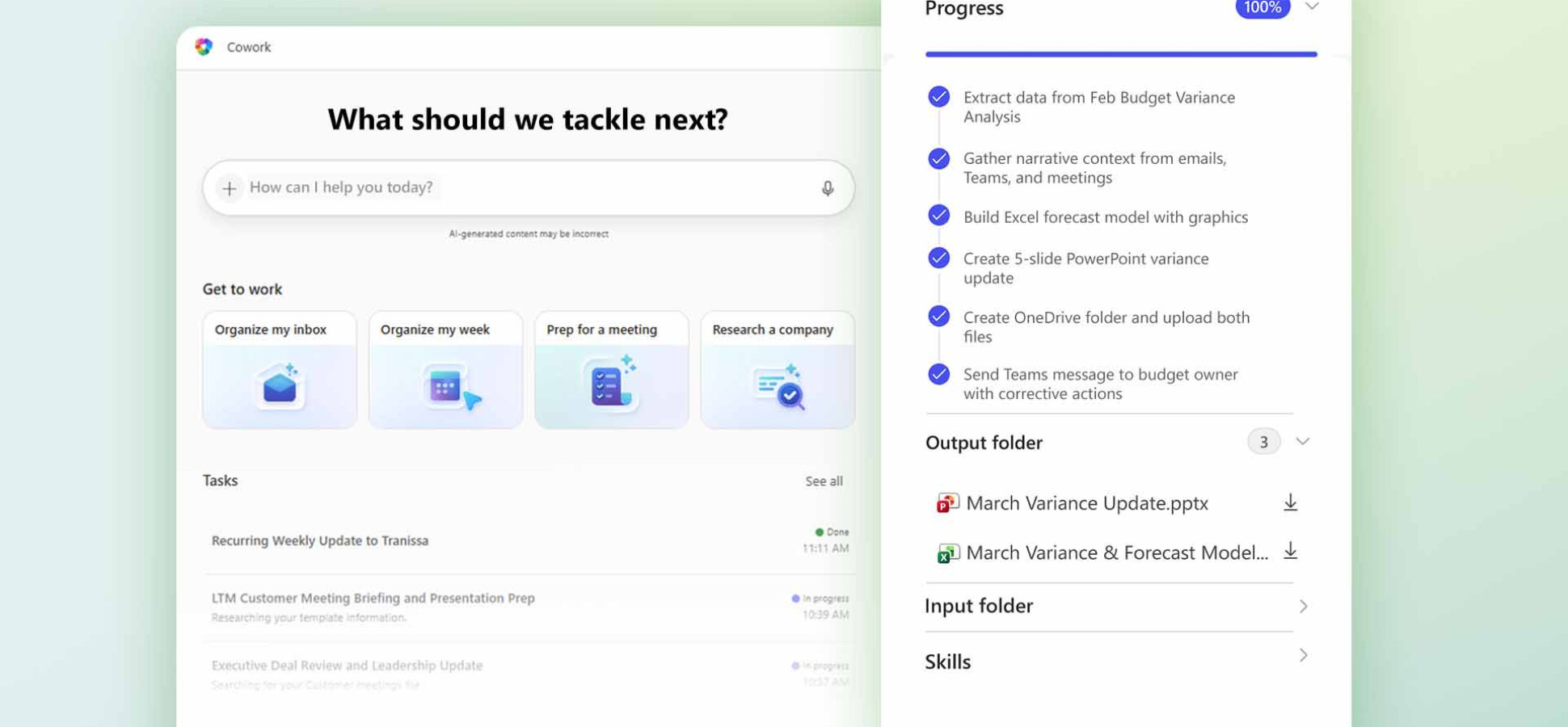
Task: Click checkmark for Extract data from Feb Budget
Action: click(939, 97)
